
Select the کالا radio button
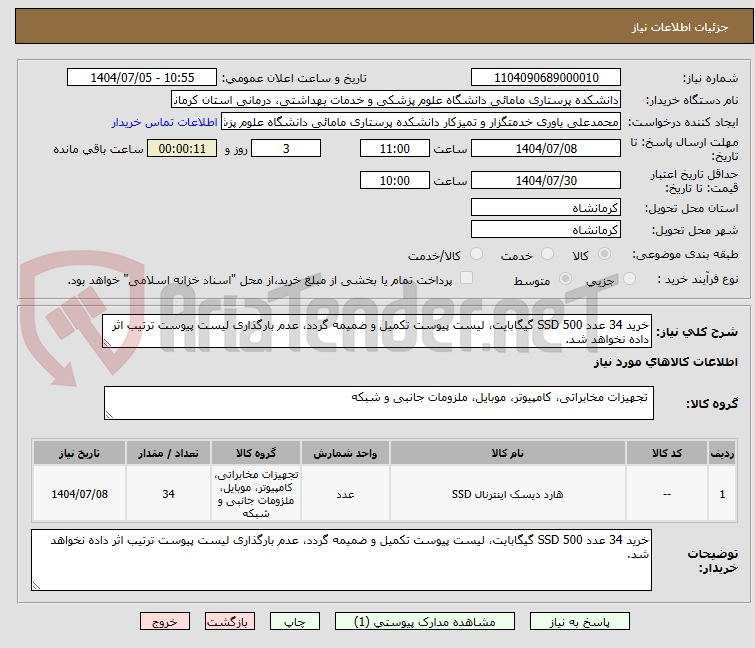pyautogui.click(x=604, y=254)
